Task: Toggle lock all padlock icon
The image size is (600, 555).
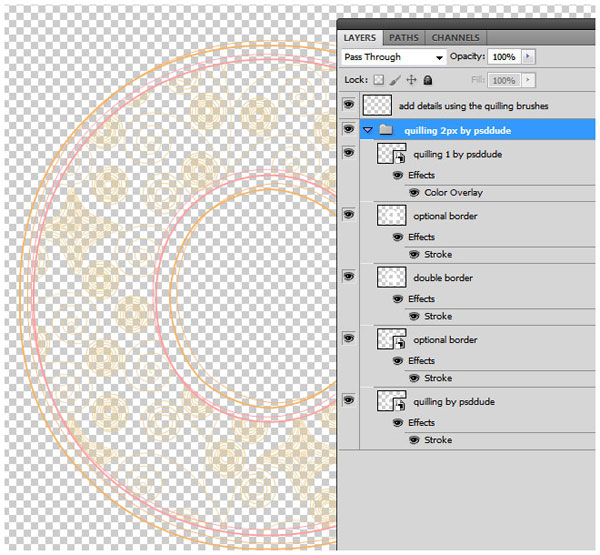Action: point(428,80)
